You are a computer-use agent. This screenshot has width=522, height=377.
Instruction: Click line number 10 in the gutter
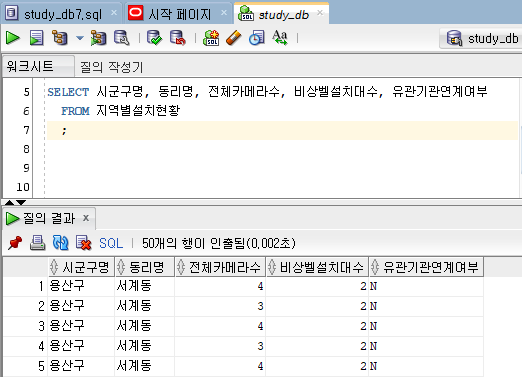tap(23, 187)
